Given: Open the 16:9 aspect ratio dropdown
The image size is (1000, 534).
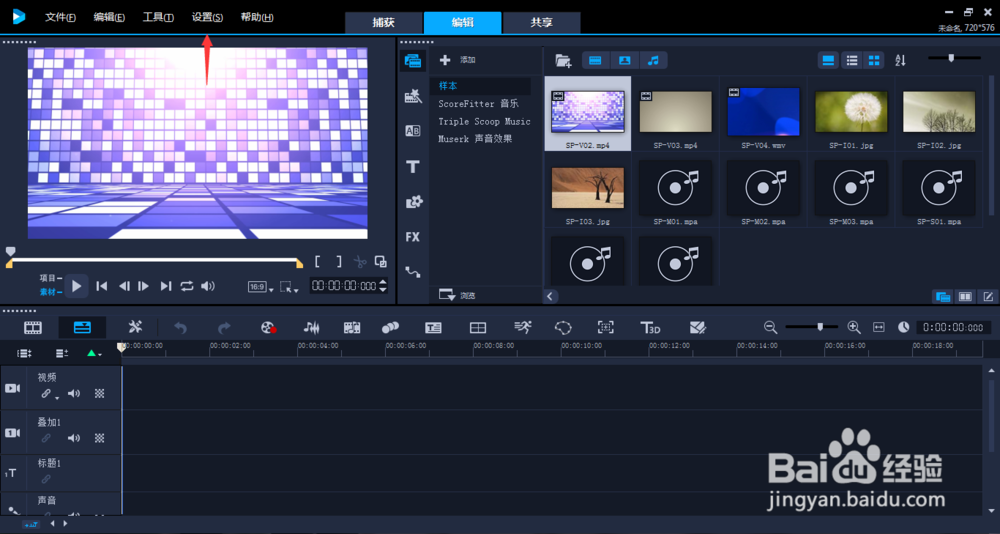Looking at the screenshot, I should pos(260,287).
